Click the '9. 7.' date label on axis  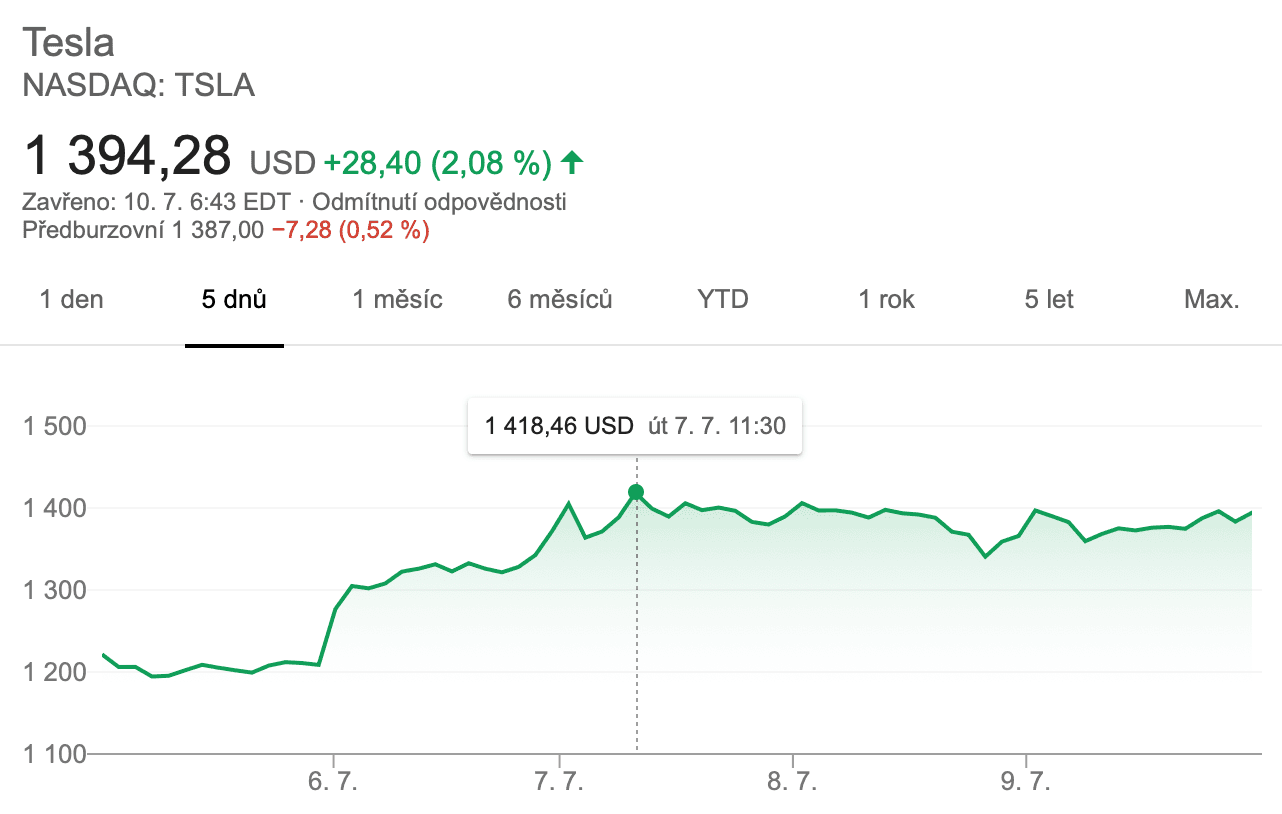pyautogui.click(x=1026, y=783)
